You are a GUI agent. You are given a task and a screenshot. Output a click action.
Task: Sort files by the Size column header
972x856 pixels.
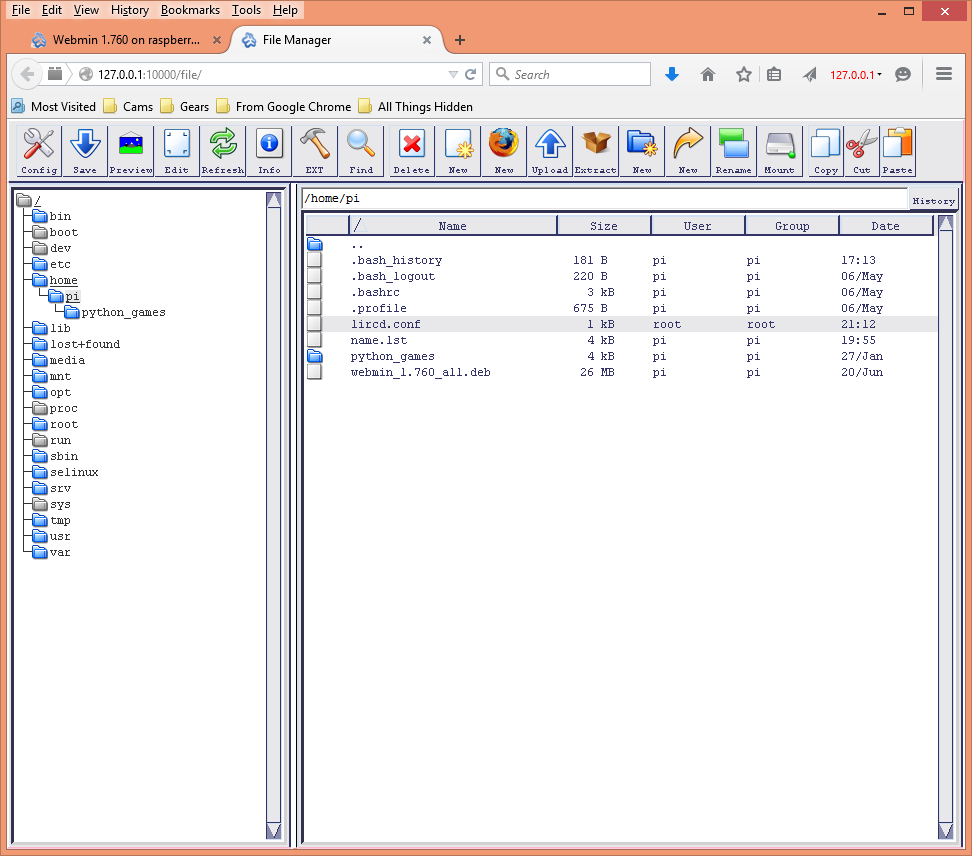tap(604, 226)
